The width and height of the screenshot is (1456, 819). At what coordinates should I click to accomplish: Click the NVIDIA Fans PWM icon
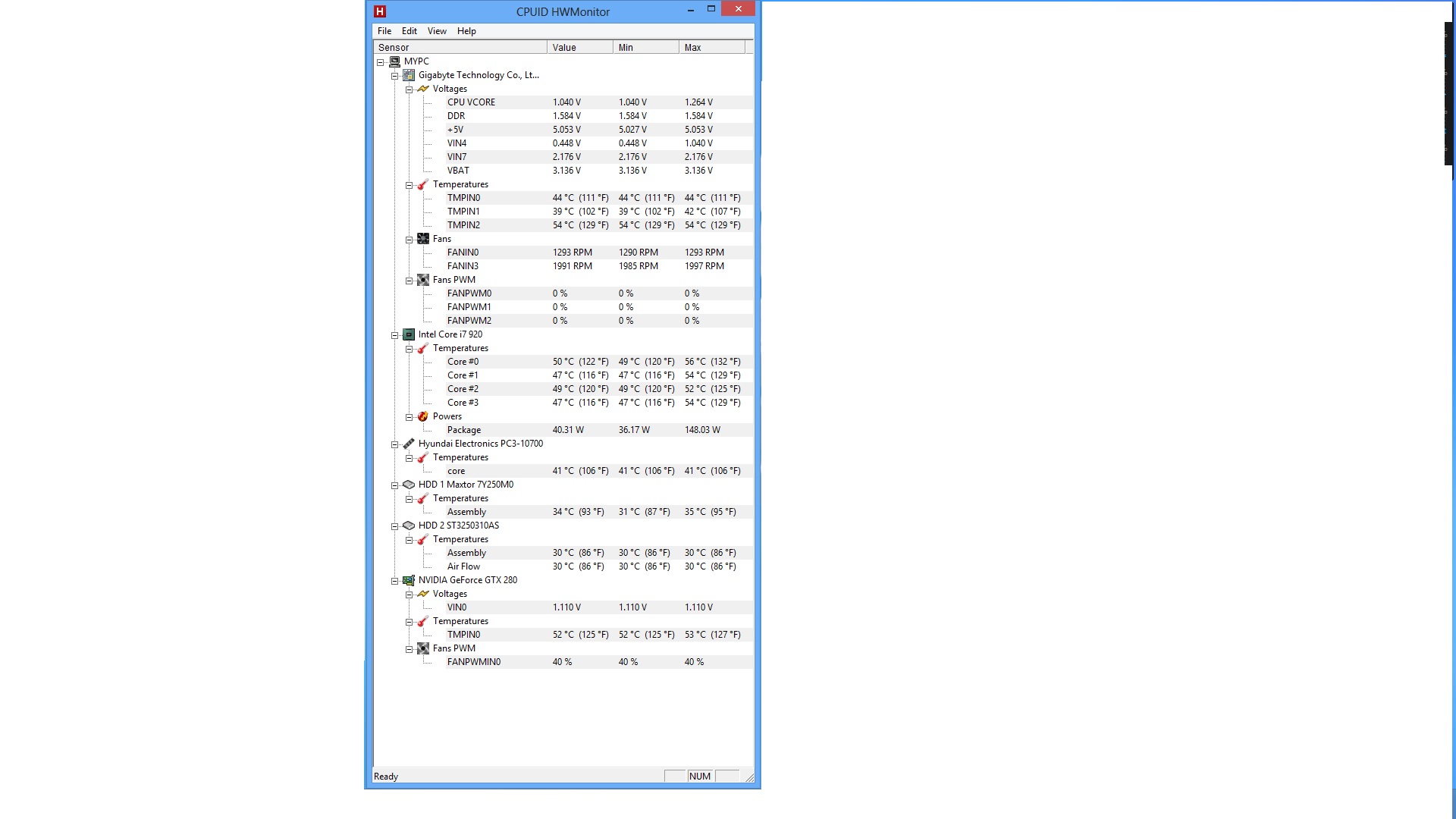423,648
